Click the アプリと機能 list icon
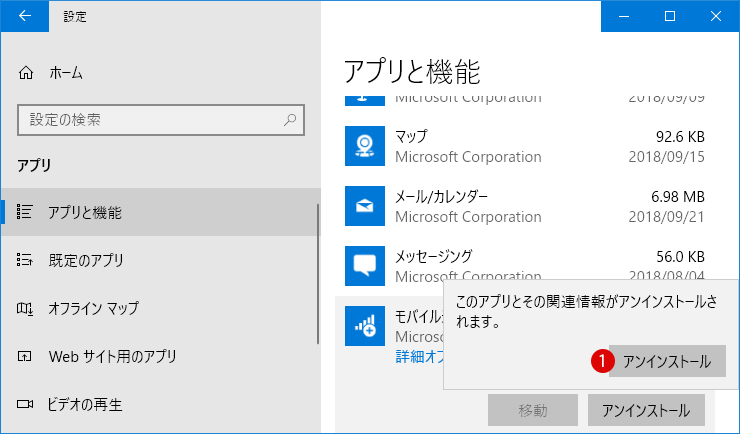Viewport: 740px width, 434px height. tap(25, 212)
